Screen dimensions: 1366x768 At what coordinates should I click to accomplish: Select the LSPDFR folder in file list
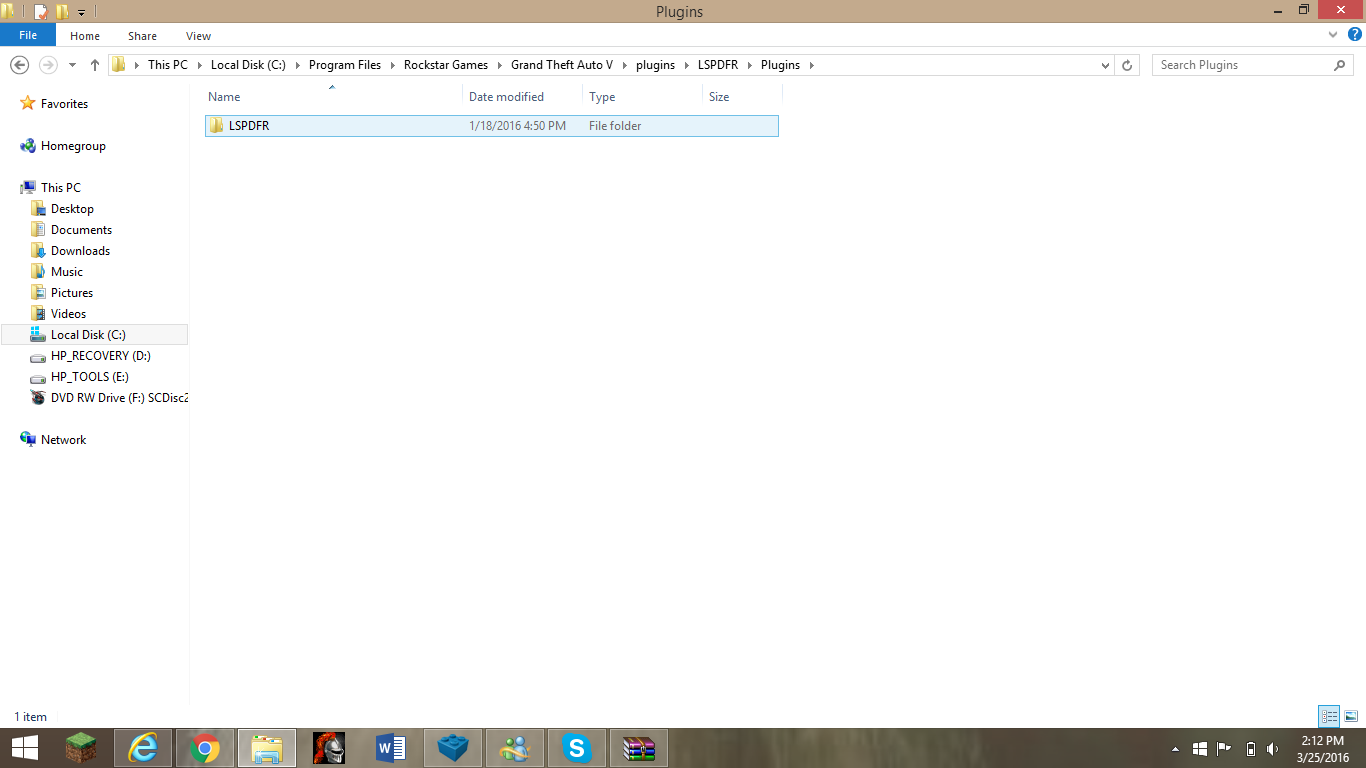491,126
